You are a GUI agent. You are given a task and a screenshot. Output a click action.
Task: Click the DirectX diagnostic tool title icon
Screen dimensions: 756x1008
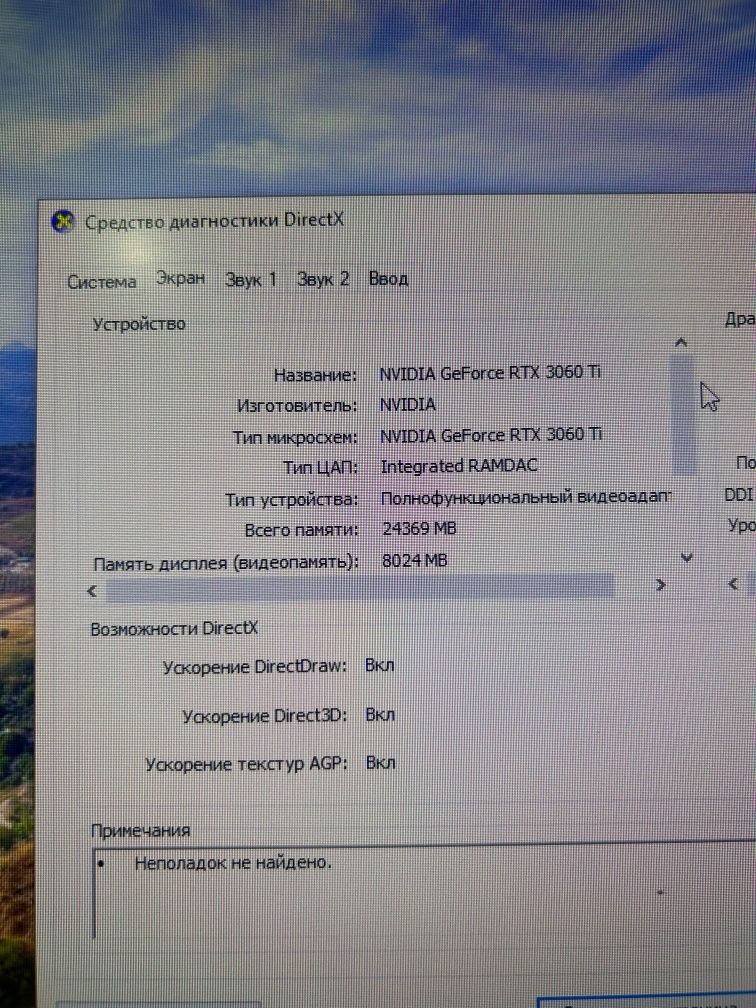coord(63,222)
